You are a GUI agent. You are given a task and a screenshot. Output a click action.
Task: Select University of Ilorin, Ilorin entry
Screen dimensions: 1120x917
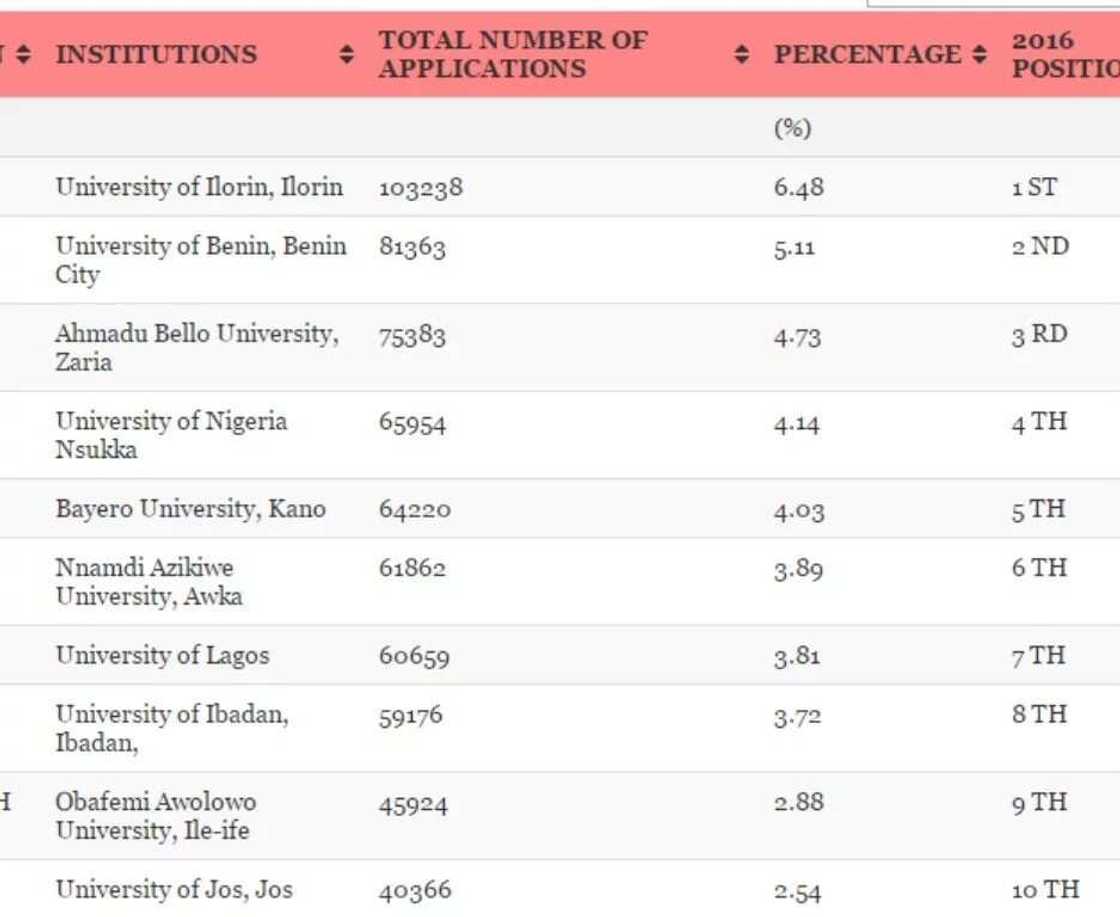pos(199,186)
